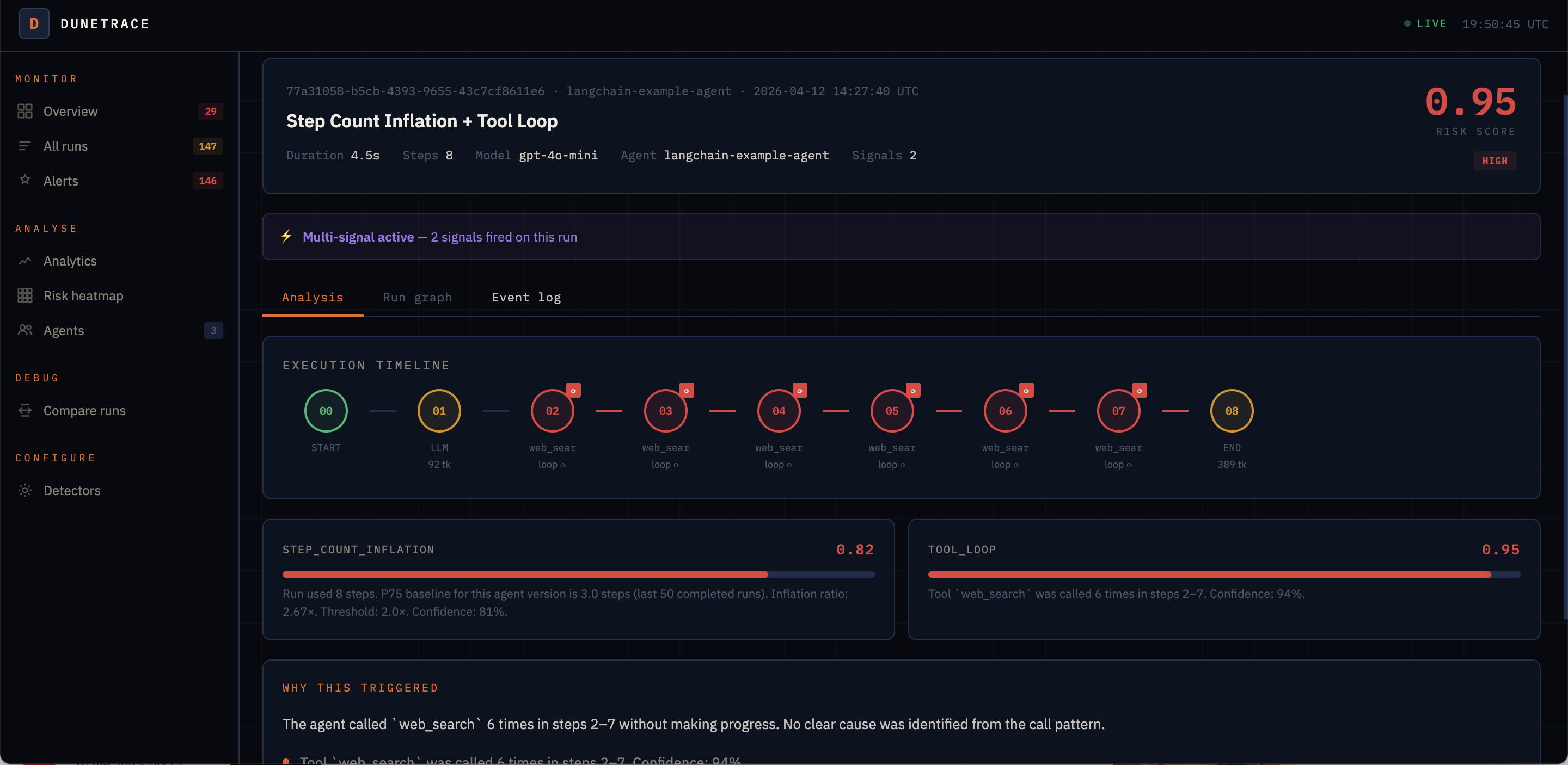
Task: Click the Dunetrace D logo icon
Action: coord(34,24)
